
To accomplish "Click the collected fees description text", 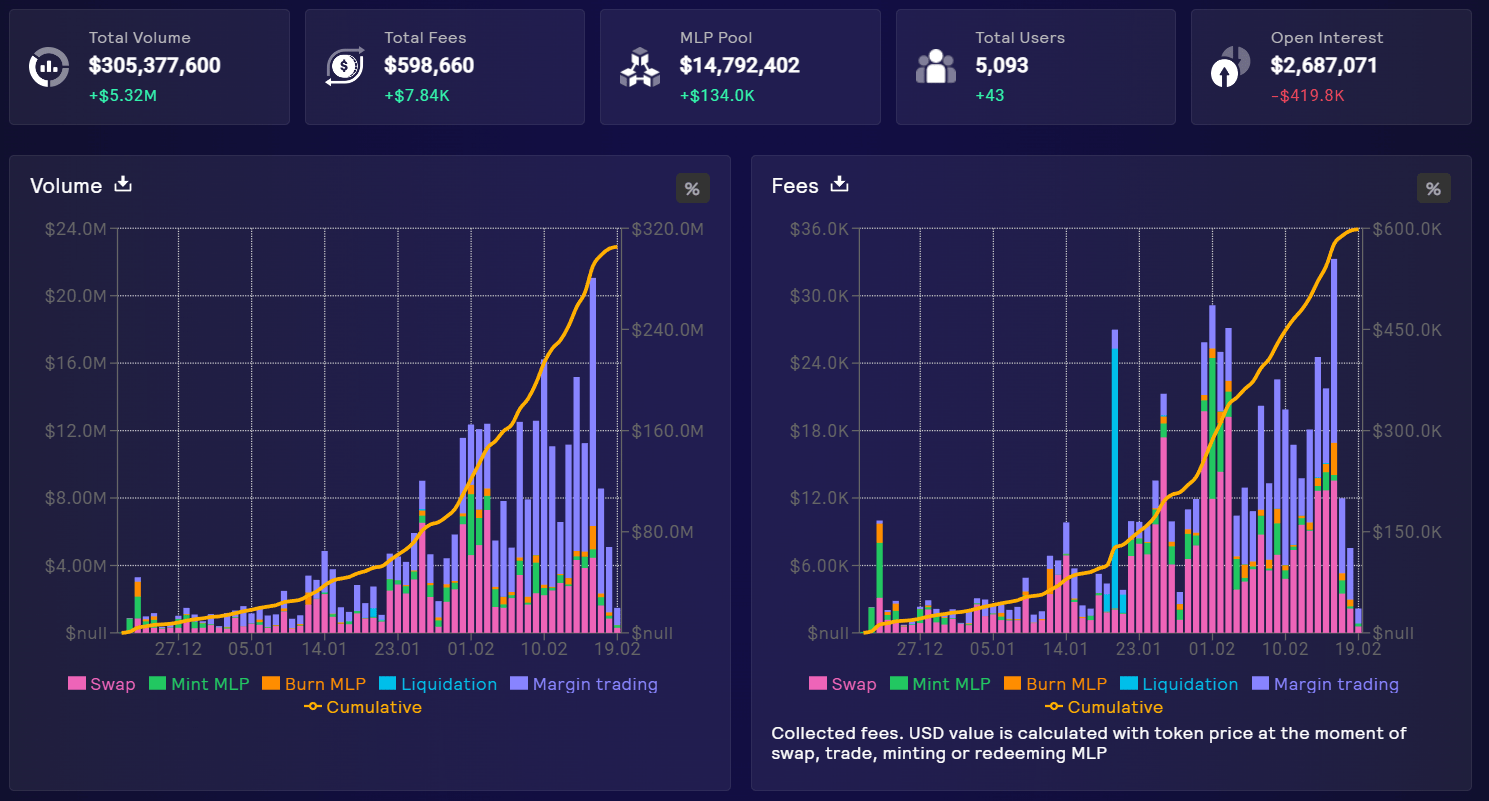I will 1089,743.
